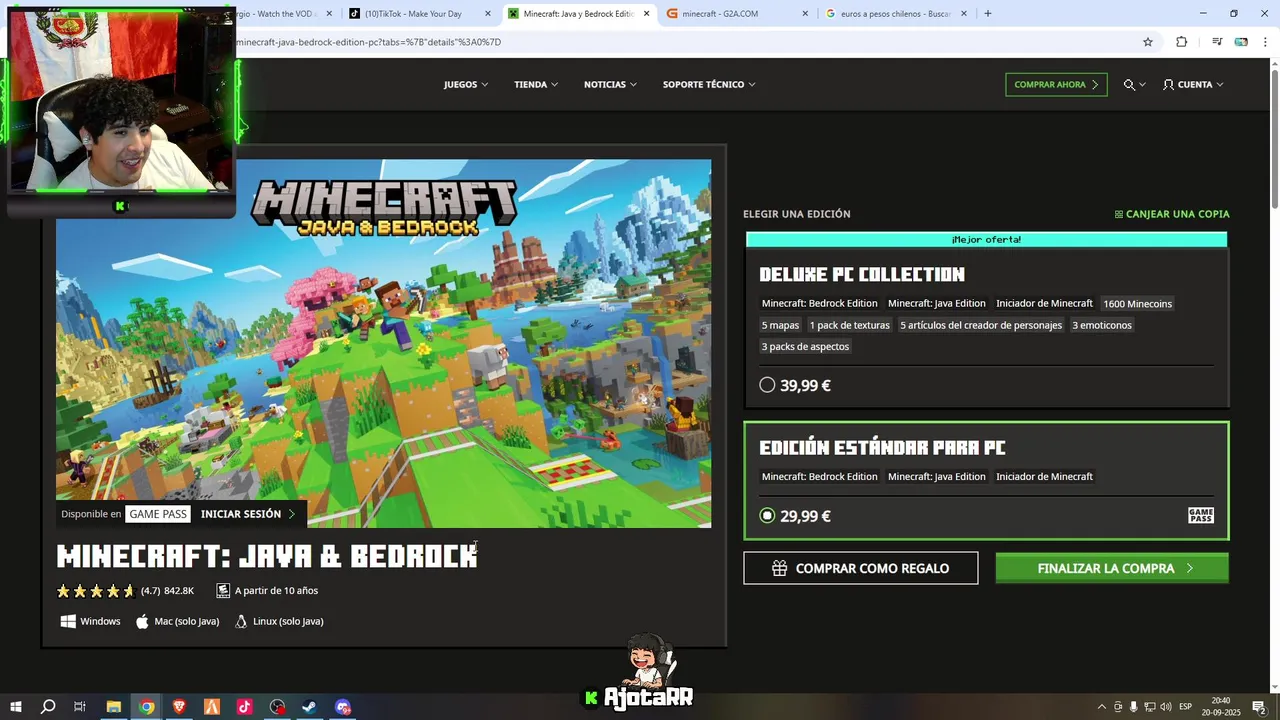Click the Linux penguin platform icon

(x=241, y=621)
